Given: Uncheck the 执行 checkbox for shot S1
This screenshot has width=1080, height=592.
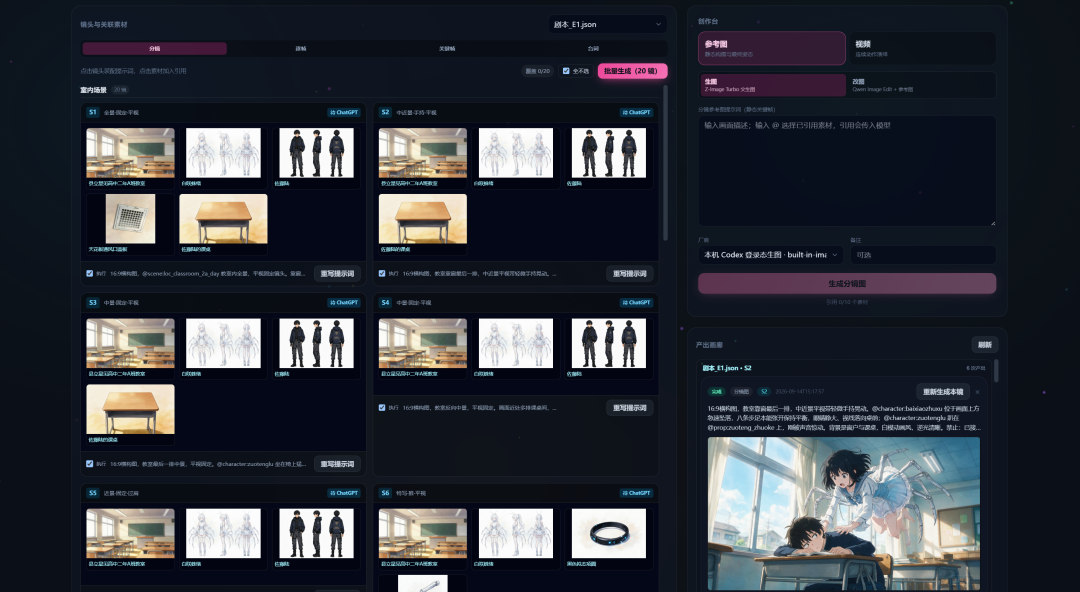Looking at the screenshot, I should pyautogui.click(x=90, y=274).
